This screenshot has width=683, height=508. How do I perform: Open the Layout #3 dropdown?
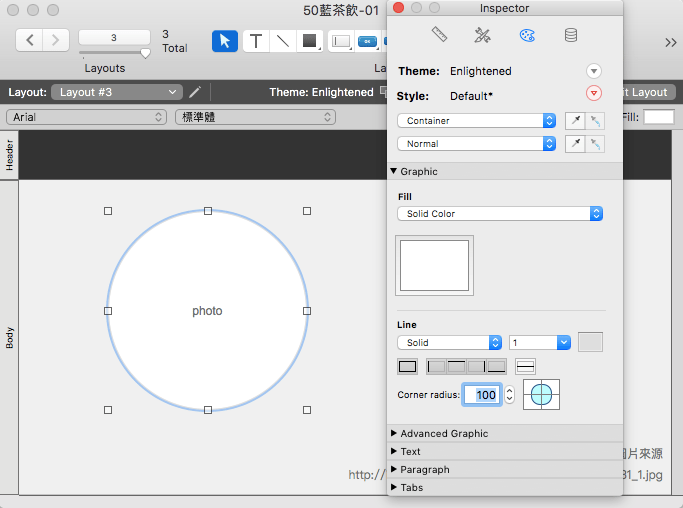coord(117,92)
